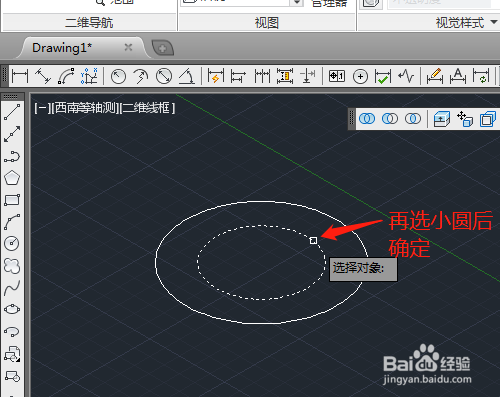Viewport: 500px width, 397px height.
Task: Select the Spline draw tool
Action: [12, 288]
